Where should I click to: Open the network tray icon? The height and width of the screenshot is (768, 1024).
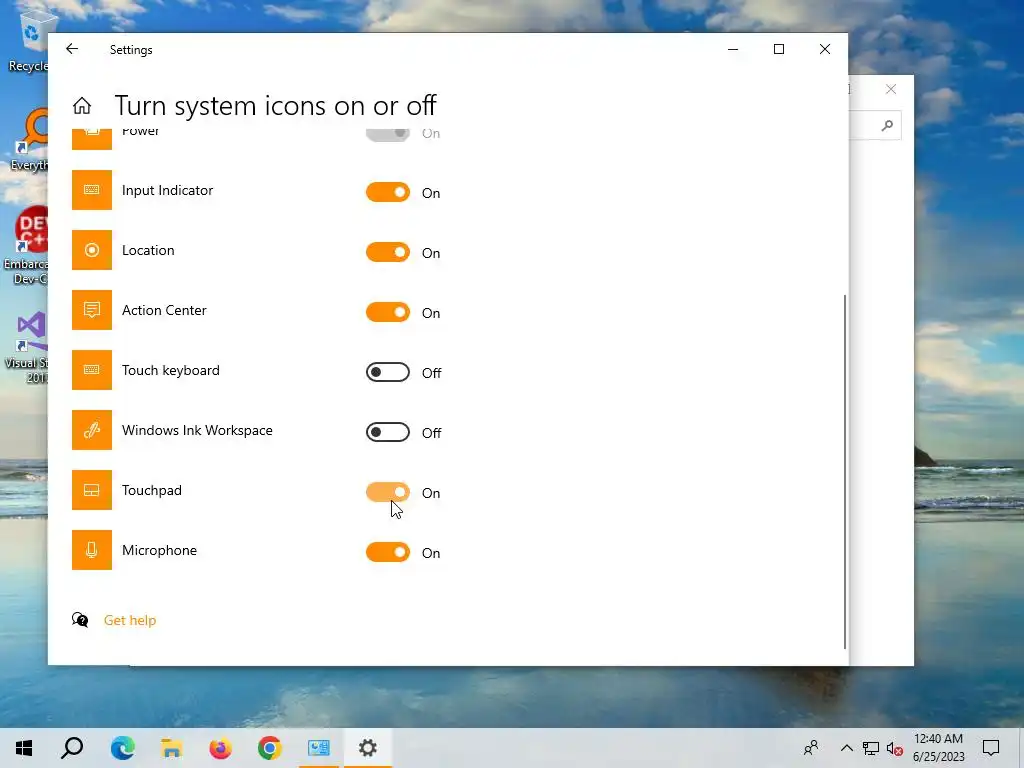pos(871,748)
